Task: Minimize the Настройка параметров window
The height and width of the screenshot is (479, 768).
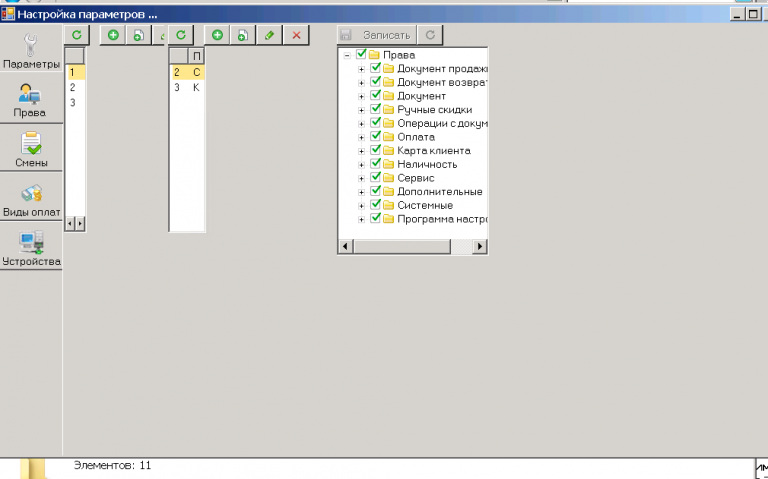Action: pyautogui.click(x=738, y=14)
